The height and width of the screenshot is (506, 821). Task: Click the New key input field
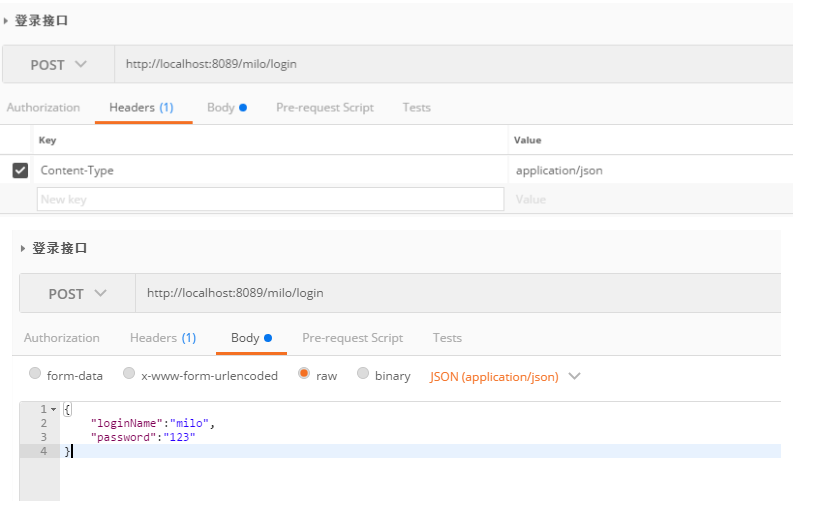pos(270,199)
